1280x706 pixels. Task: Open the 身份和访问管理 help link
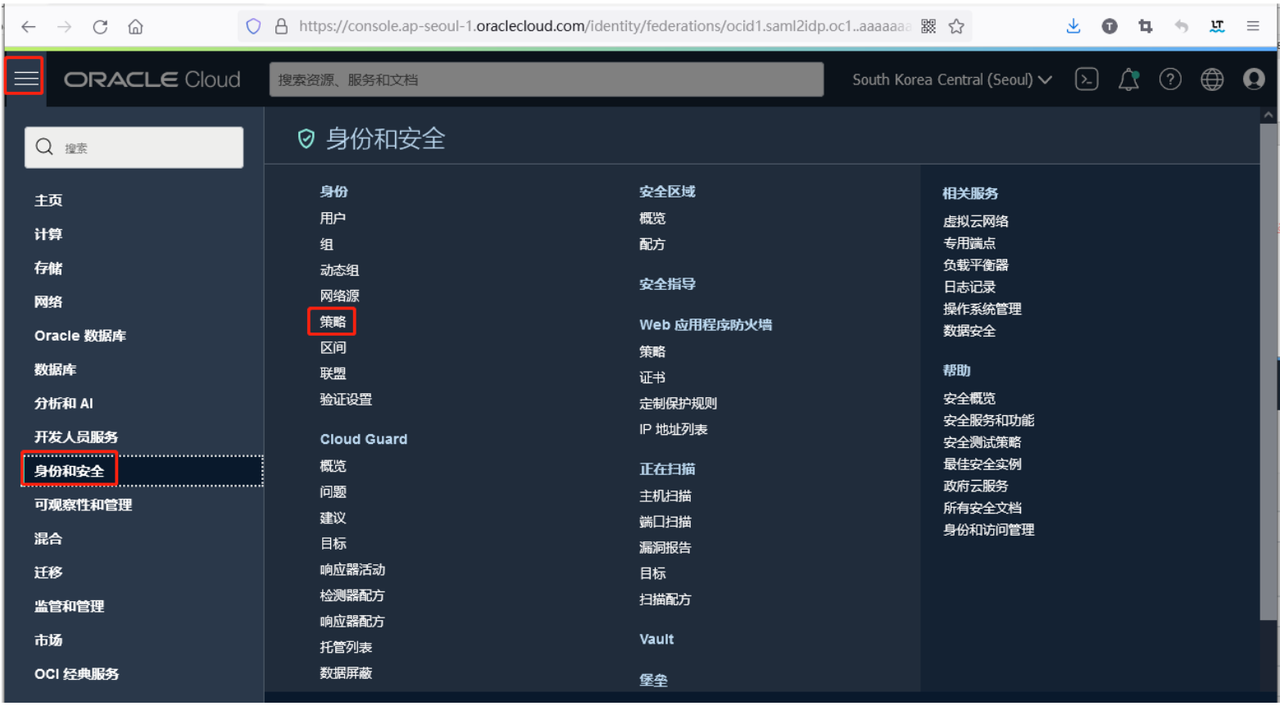[x=989, y=530]
